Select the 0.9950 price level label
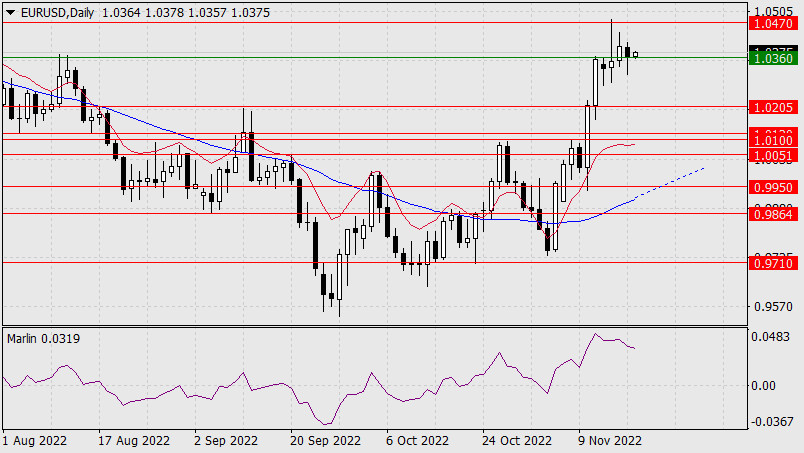804x453 pixels. 774,187
